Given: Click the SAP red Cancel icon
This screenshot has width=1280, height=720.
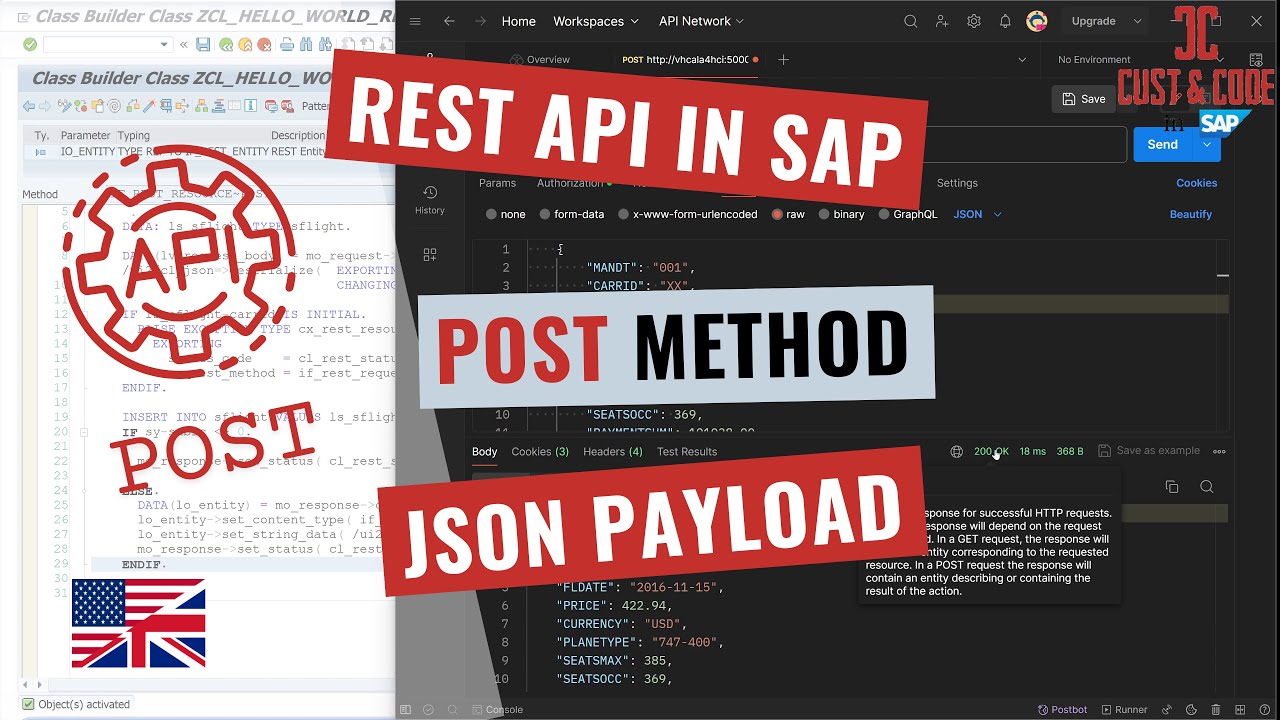Looking at the screenshot, I should tap(264, 44).
